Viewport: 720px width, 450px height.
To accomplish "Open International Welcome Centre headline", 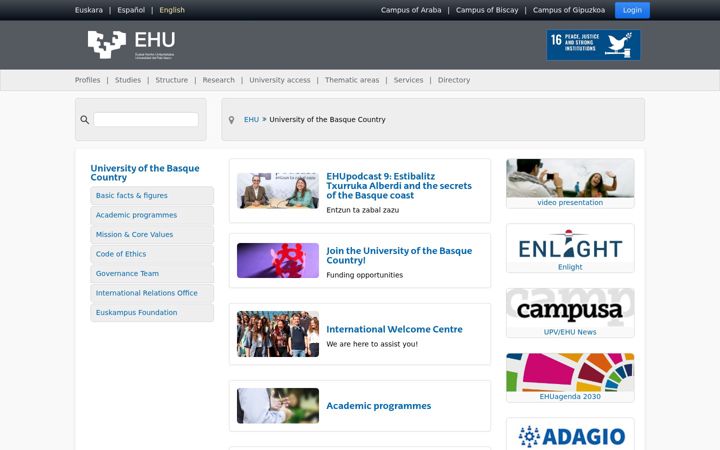I will click(x=394, y=329).
